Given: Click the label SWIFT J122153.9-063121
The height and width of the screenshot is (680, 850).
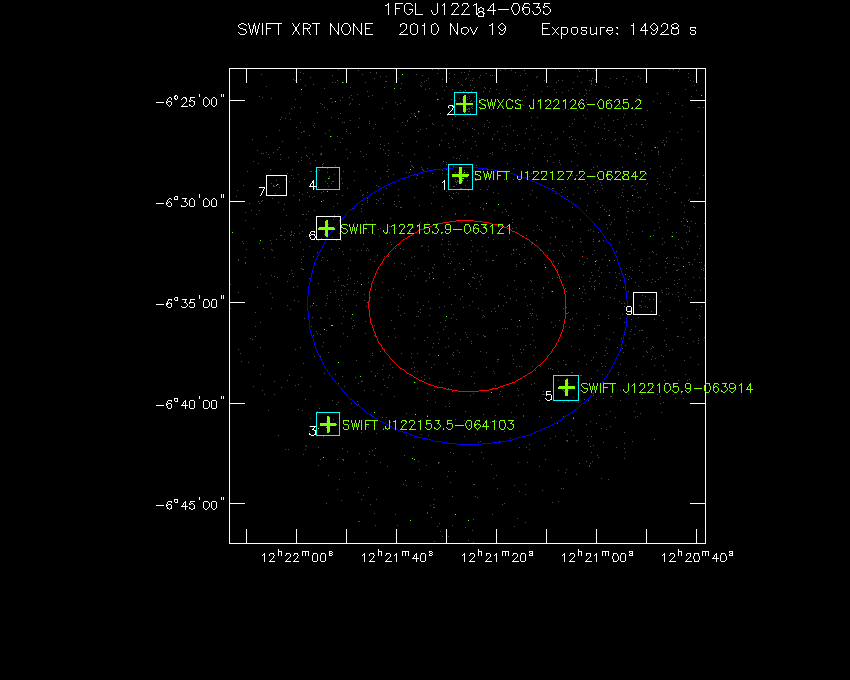Looking at the screenshot, I should tap(426, 229).
